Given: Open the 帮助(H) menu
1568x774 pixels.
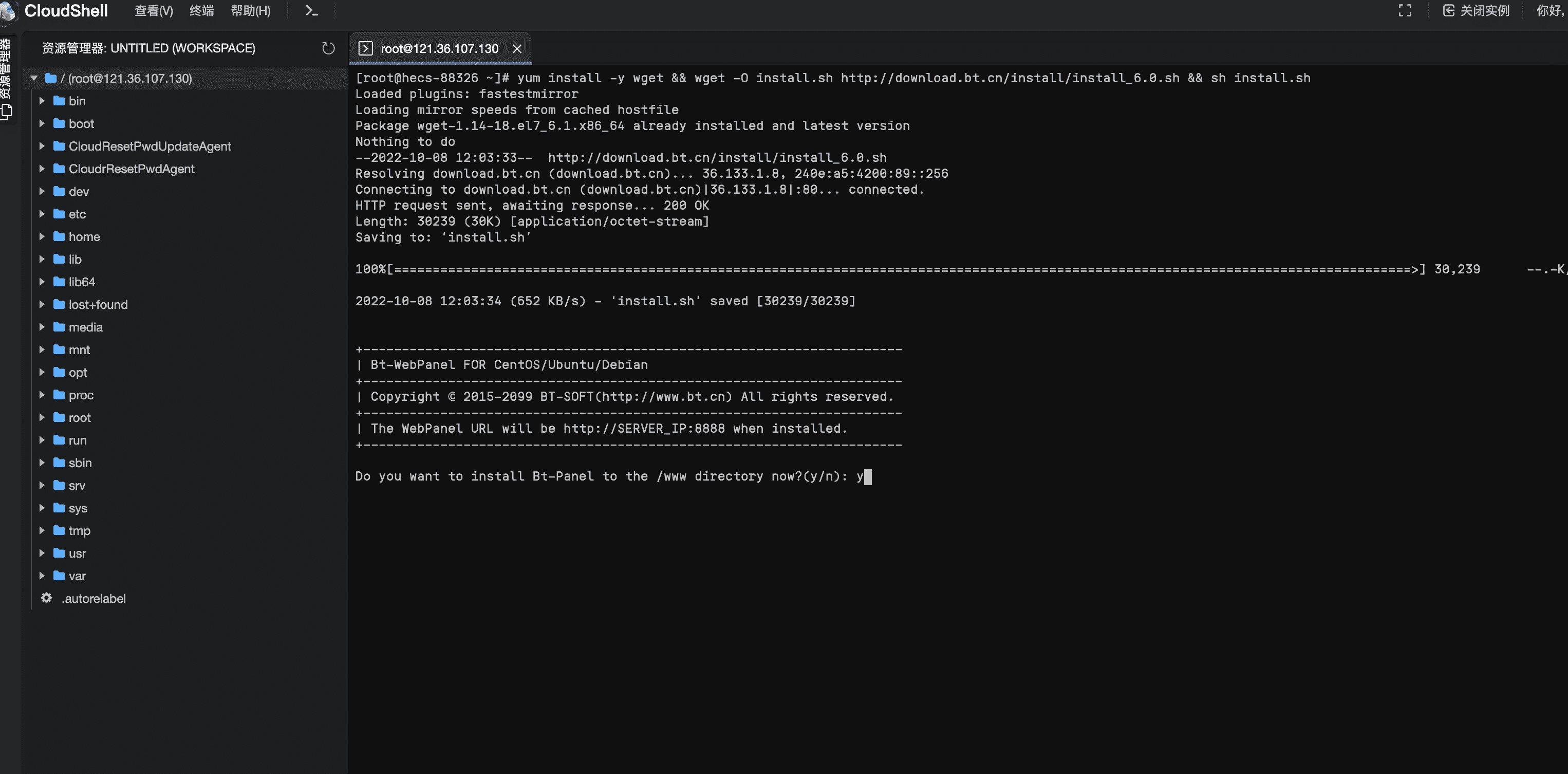Looking at the screenshot, I should click(x=250, y=10).
